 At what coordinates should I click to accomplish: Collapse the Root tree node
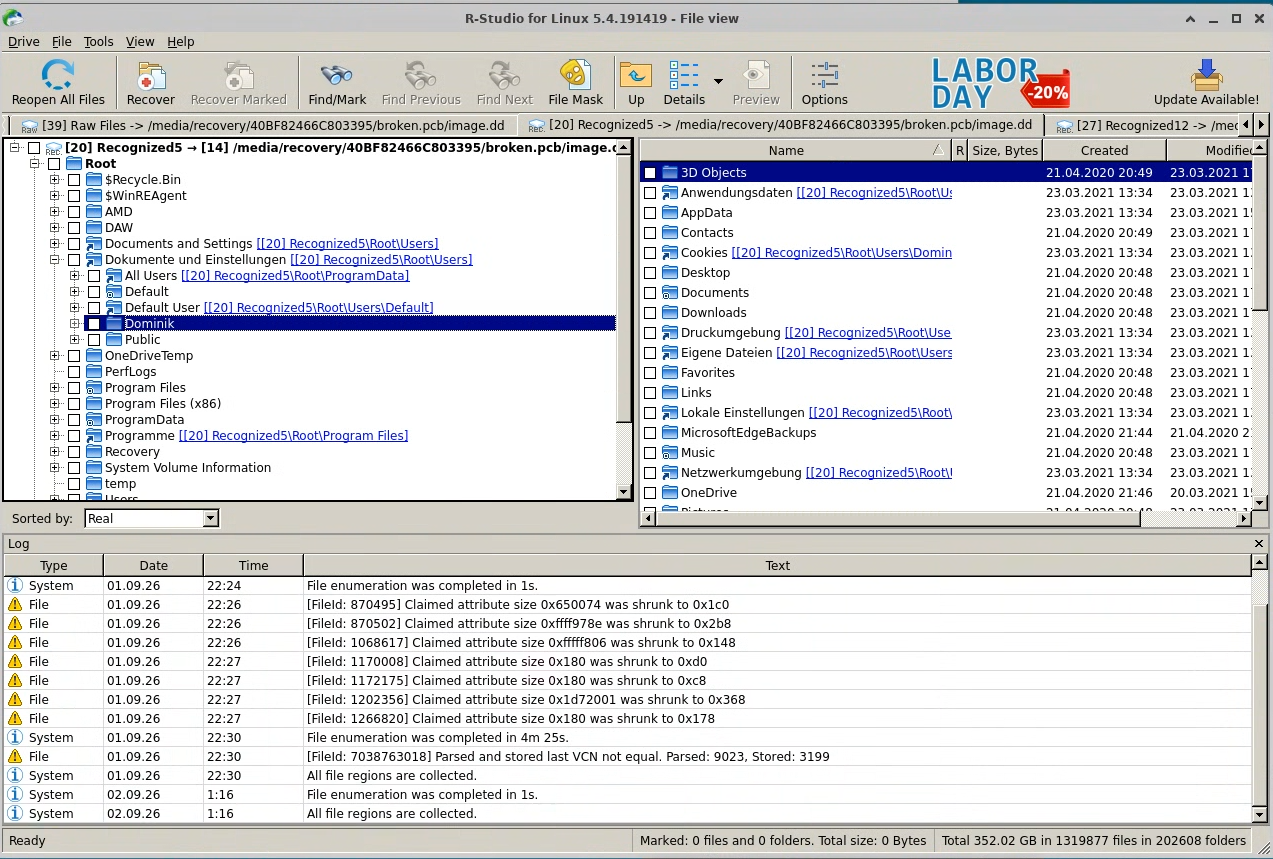pyautogui.click(x=35, y=164)
